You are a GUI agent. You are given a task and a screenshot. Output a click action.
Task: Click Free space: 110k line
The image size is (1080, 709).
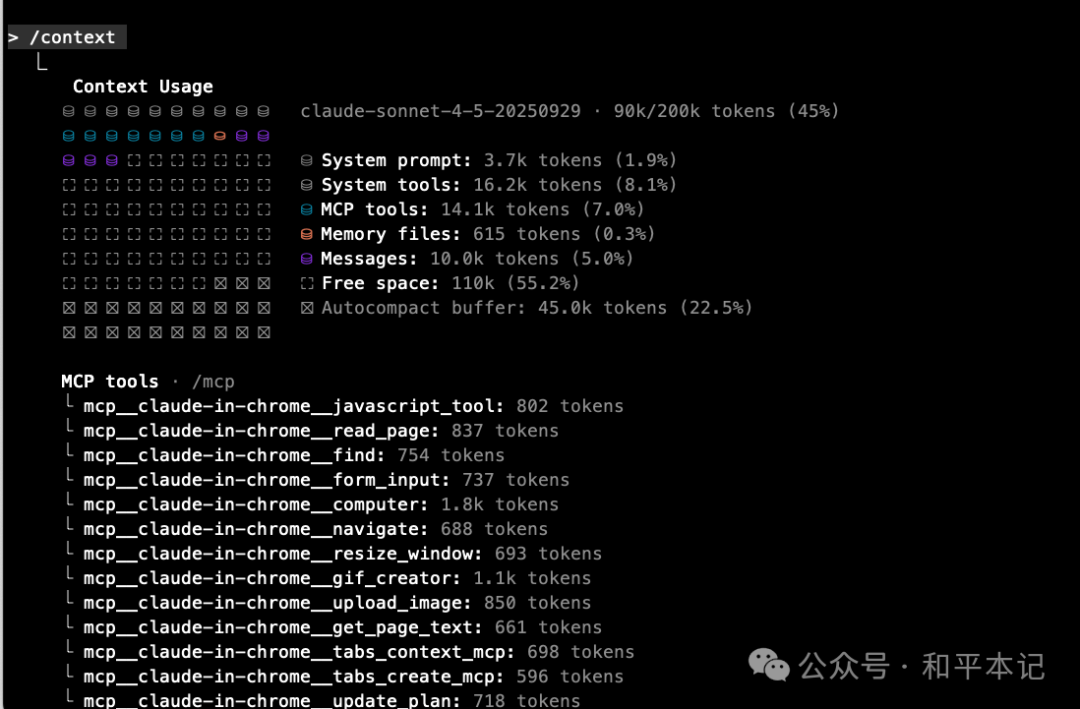coord(440,283)
